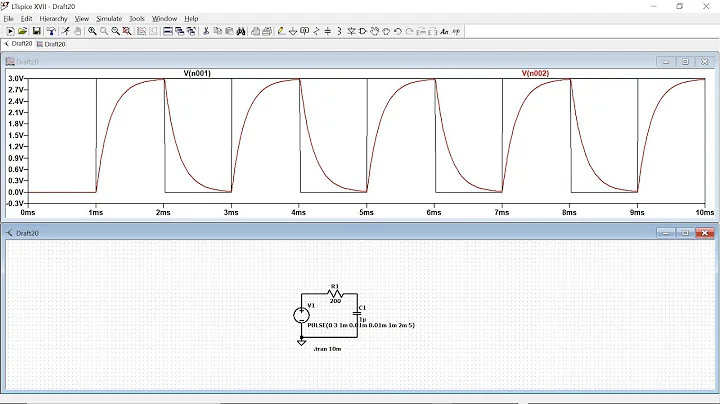Click the Copy icon in toolbar
Screen dimensions: 720x404
218,31
